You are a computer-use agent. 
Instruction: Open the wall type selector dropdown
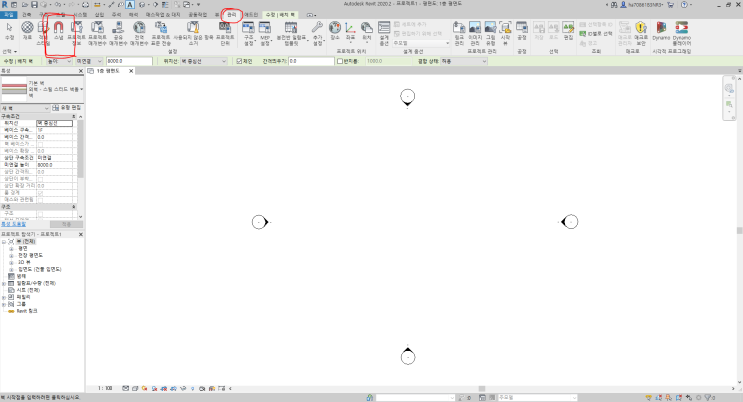[42, 89]
